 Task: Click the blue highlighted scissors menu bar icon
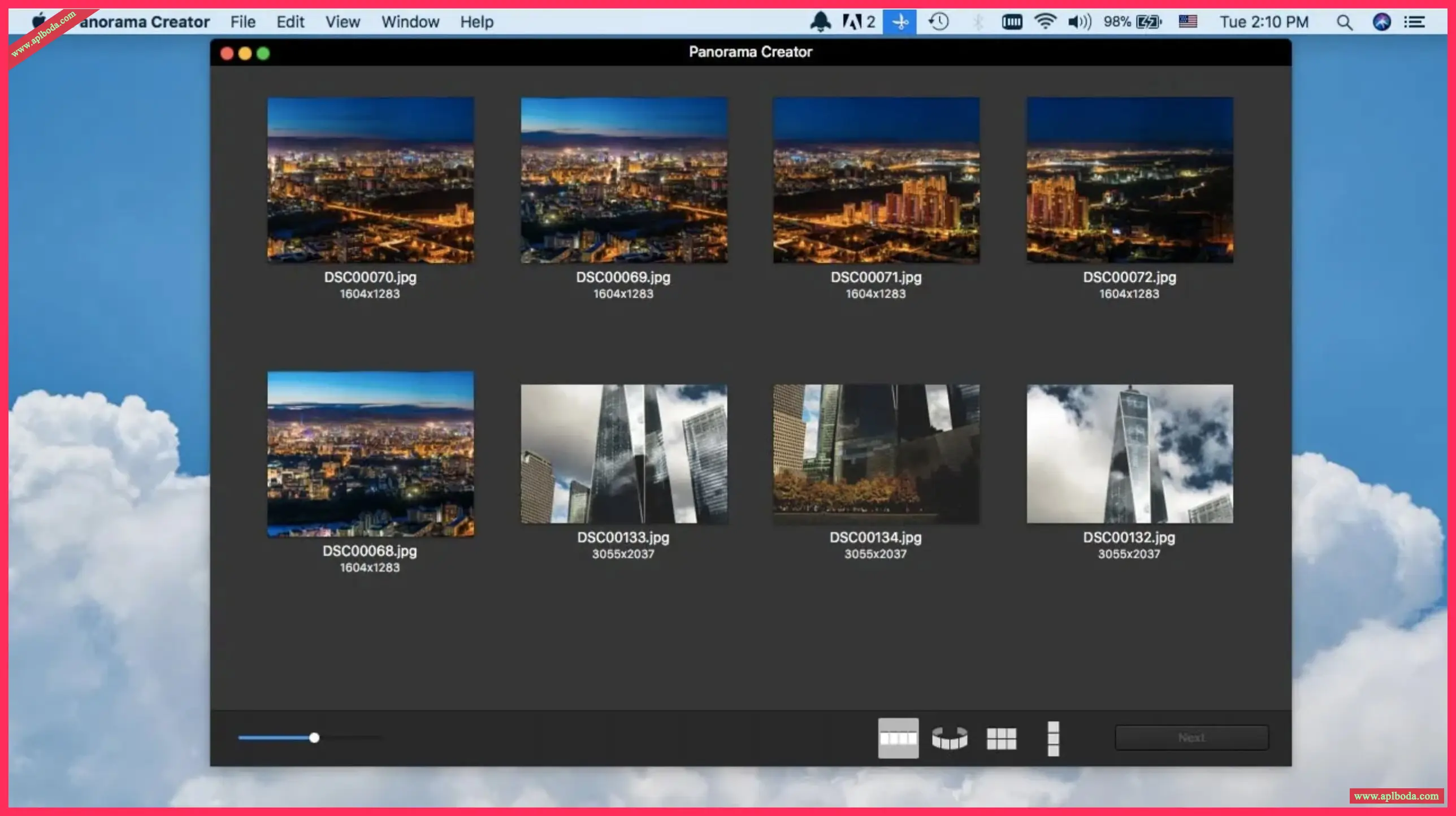pos(900,22)
